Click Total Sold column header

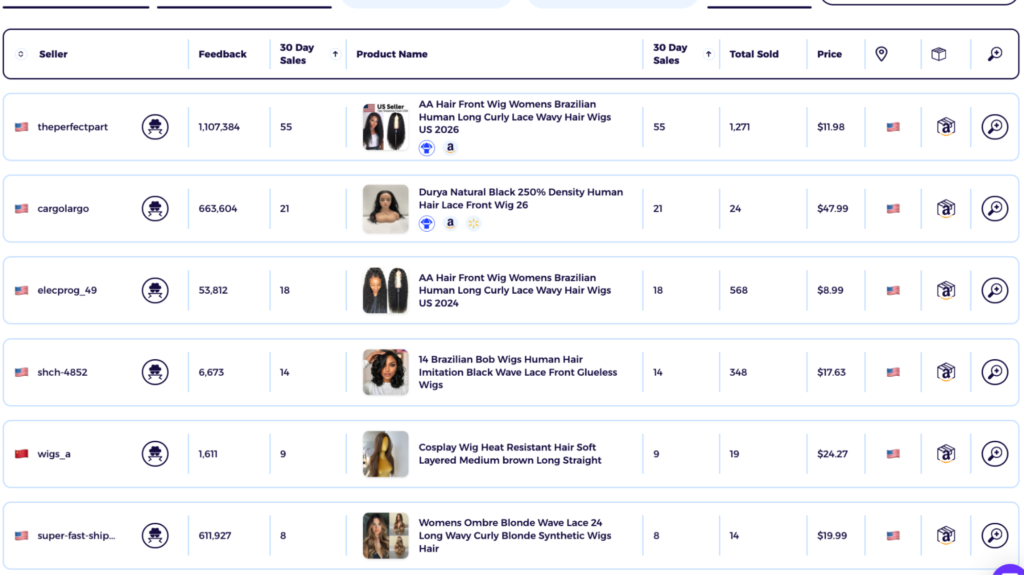[x=754, y=54]
